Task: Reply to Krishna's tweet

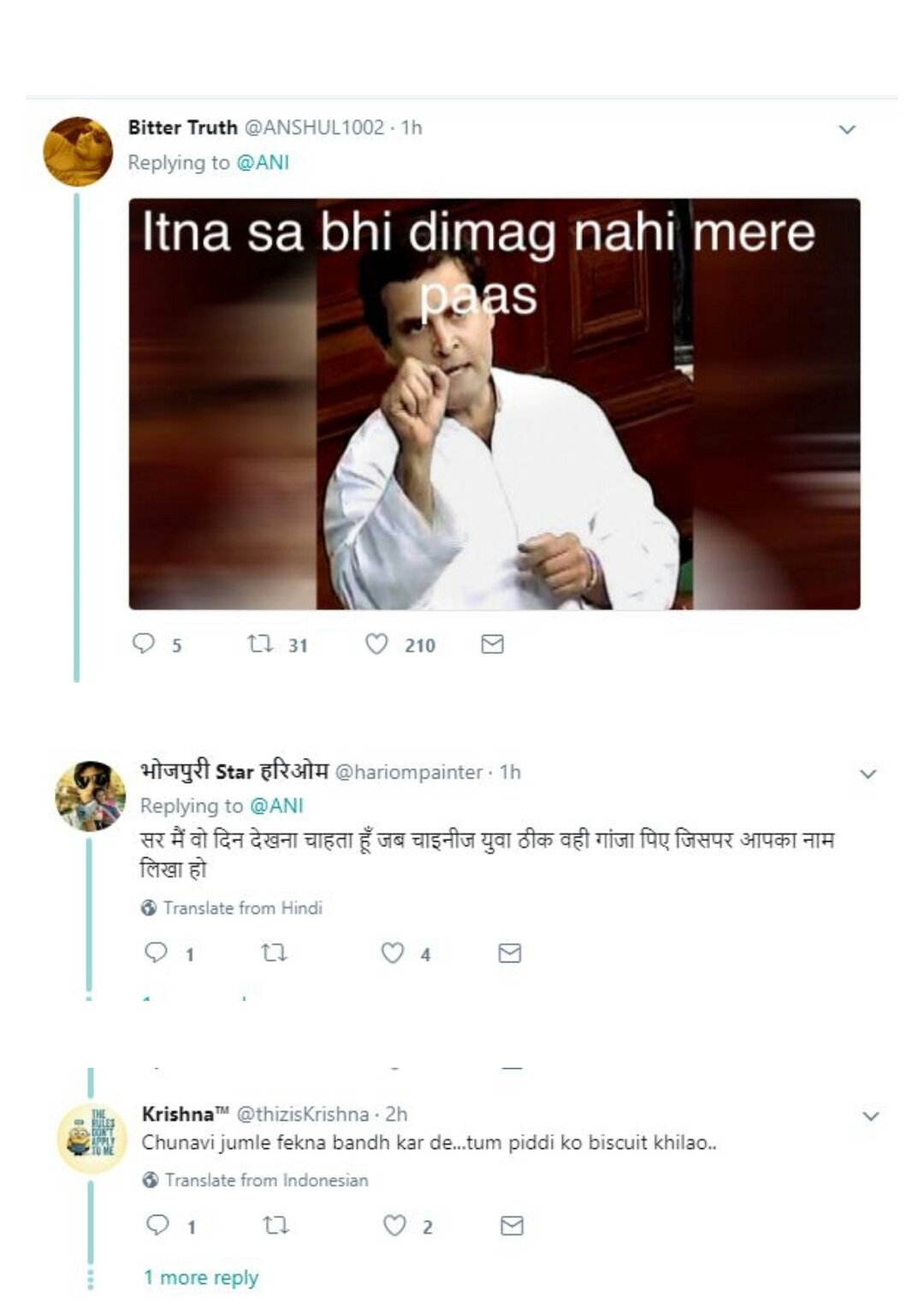Action: [157, 1225]
